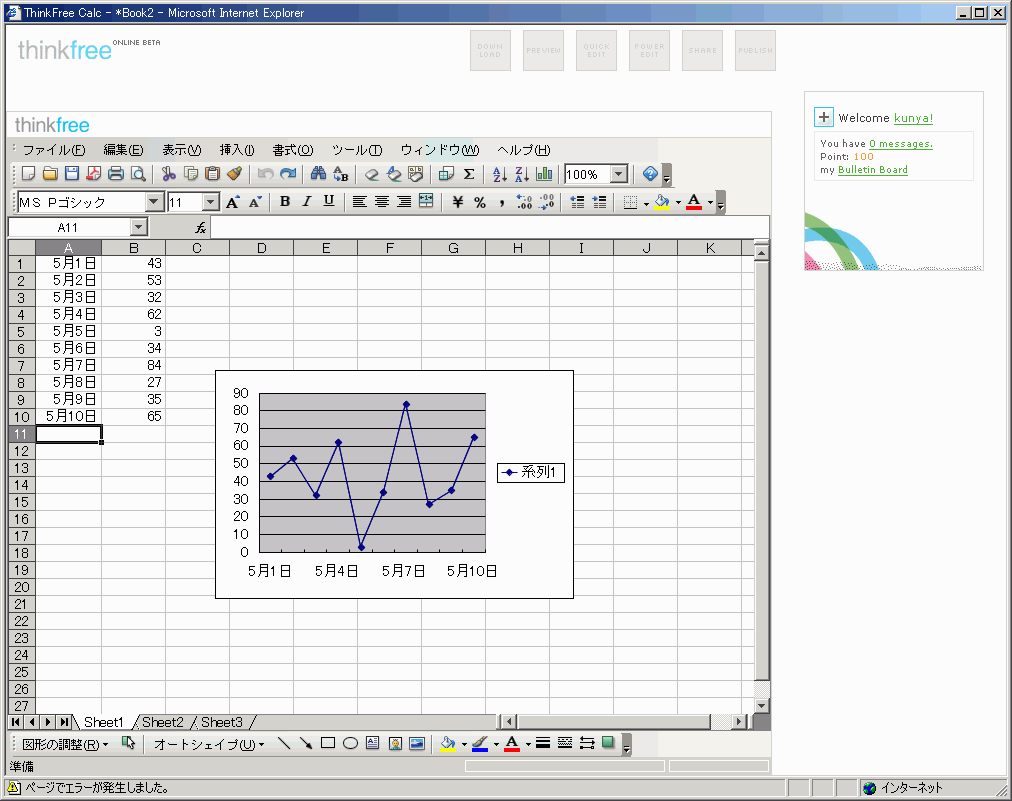Click the Find binoculars icon
The width and height of the screenshot is (1012, 801).
(318, 174)
